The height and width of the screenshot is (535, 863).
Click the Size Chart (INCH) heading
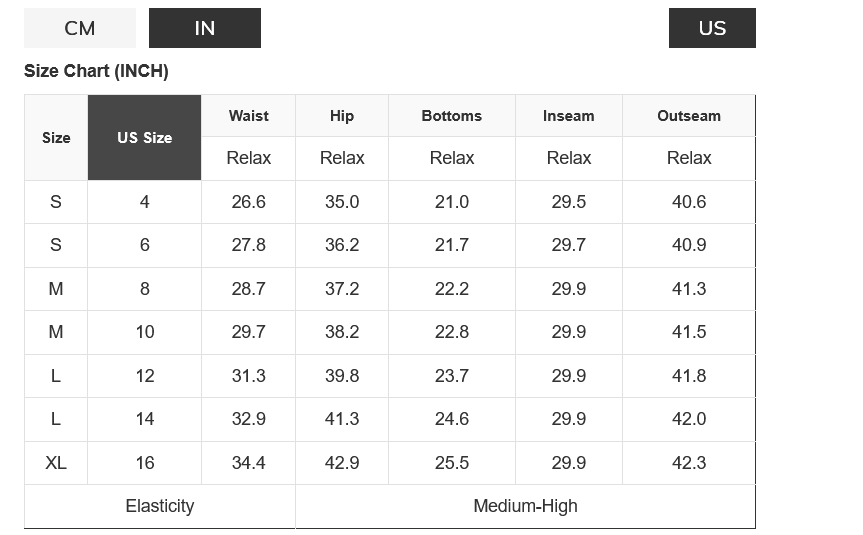(x=96, y=71)
